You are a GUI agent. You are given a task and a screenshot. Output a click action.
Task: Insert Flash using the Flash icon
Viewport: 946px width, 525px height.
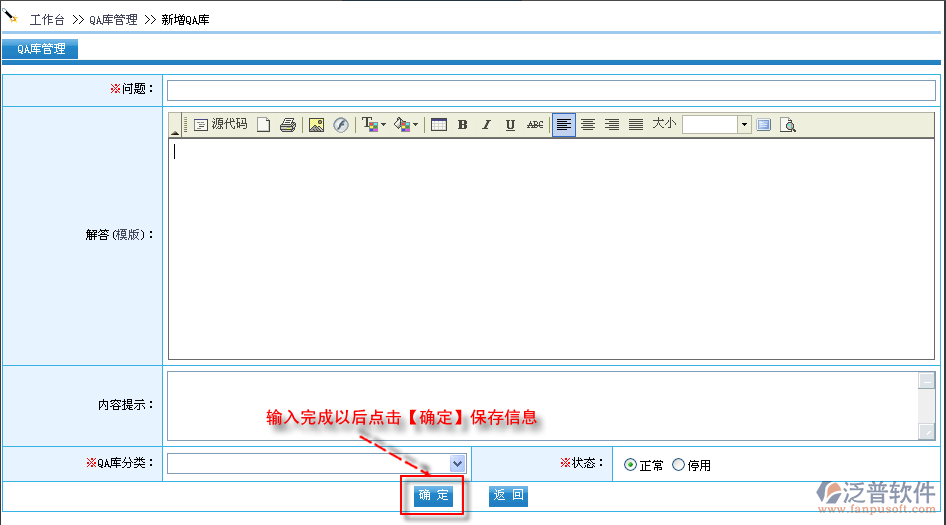click(x=341, y=125)
